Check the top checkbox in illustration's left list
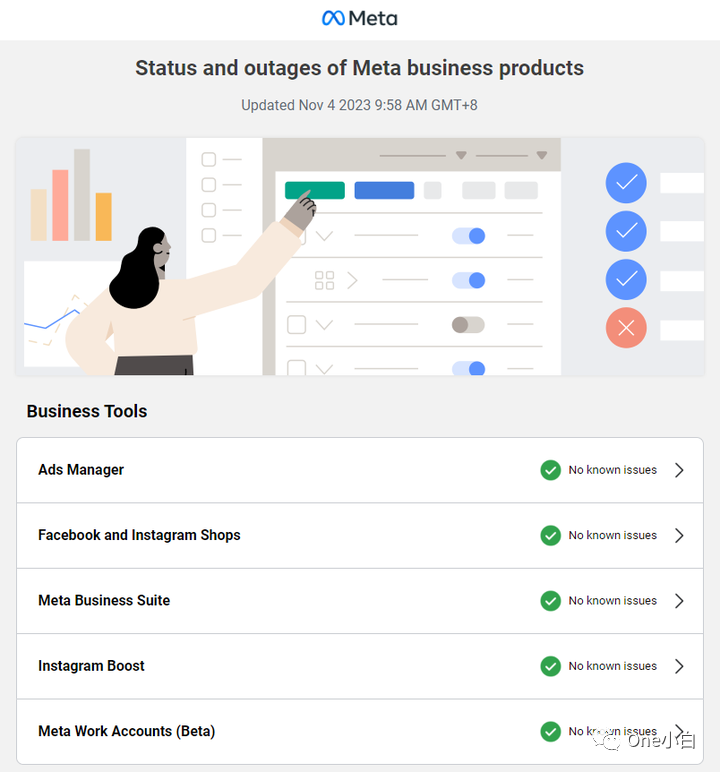 [209, 160]
